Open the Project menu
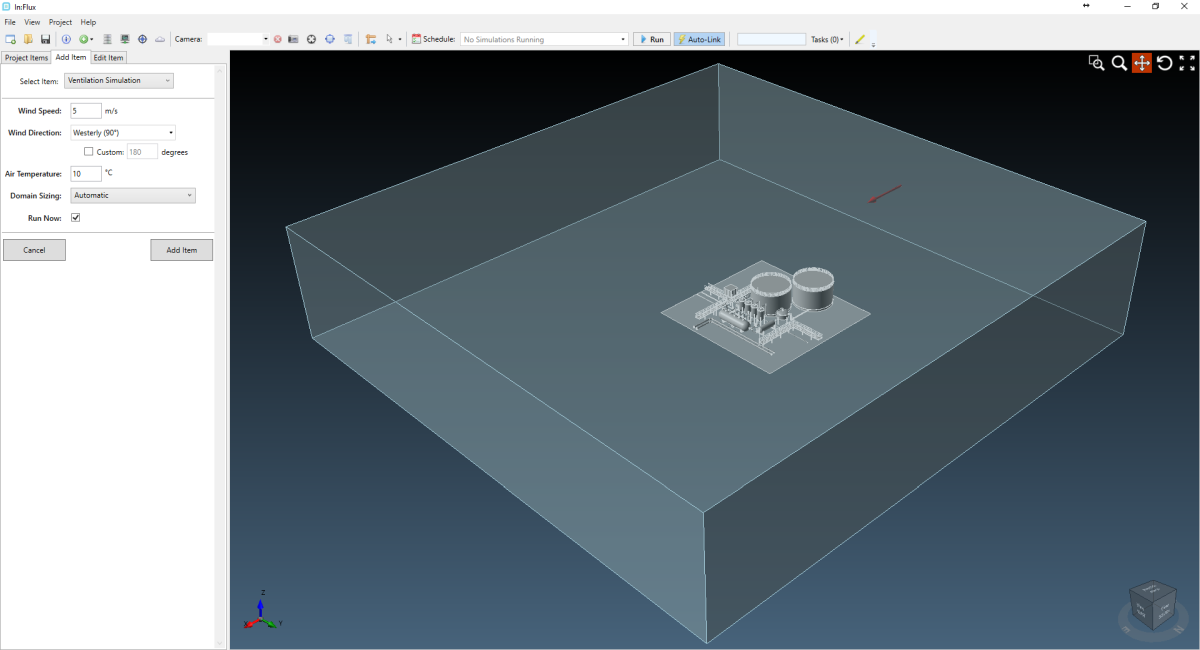Viewport: 1200px width, 650px height. coord(60,22)
